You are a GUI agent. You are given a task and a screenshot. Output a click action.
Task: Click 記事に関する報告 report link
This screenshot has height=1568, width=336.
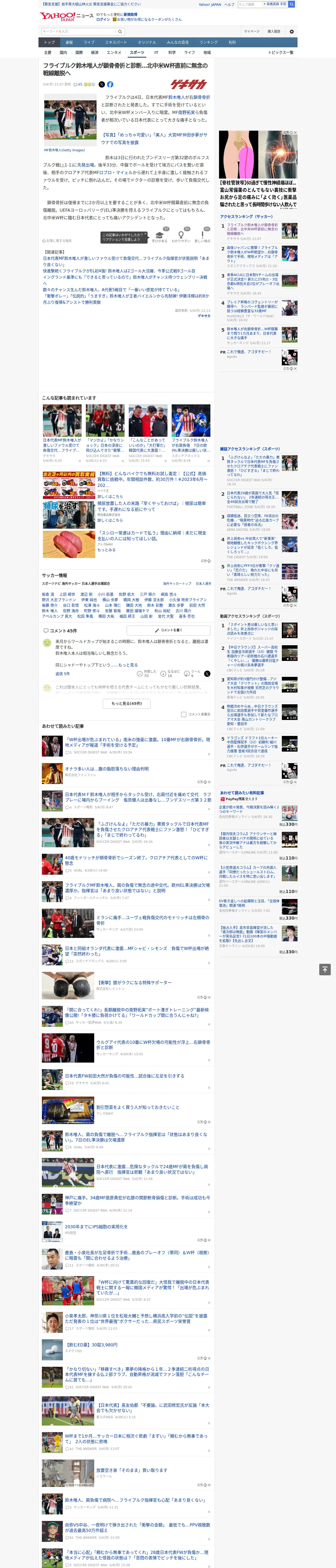pos(57,240)
